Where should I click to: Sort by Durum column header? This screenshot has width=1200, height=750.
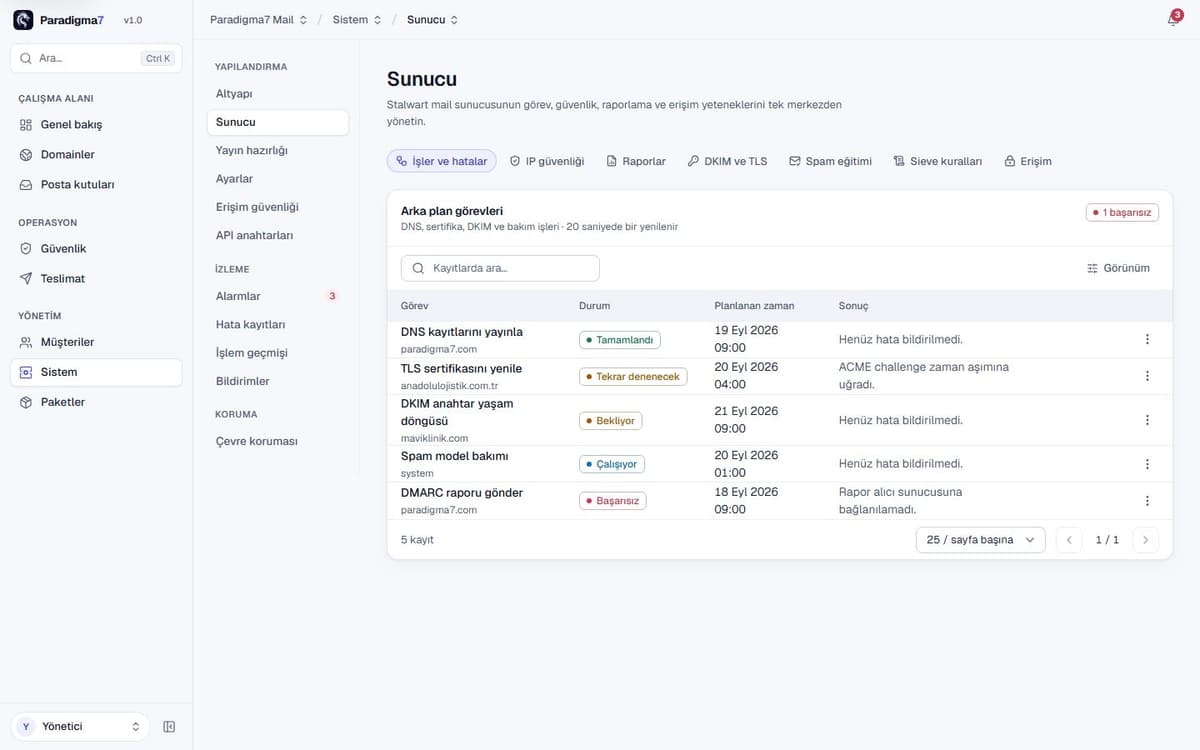pos(594,306)
